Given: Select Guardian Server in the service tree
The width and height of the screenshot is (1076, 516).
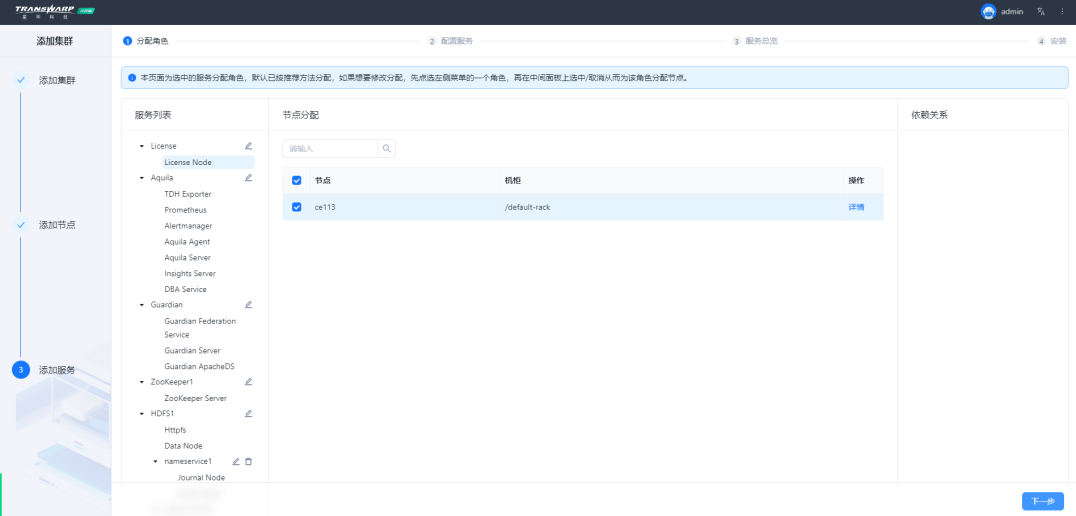Looking at the screenshot, I should (192, 351).
